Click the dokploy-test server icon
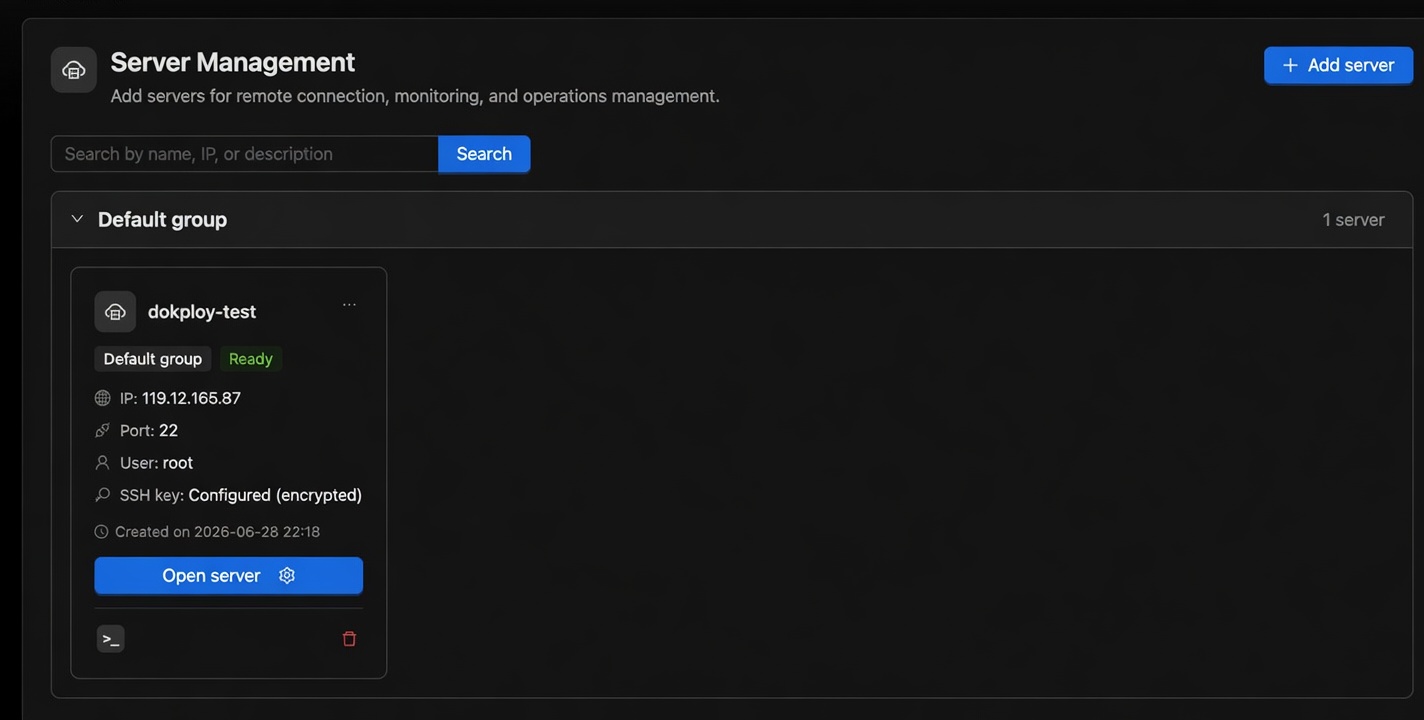Screen dimensions: 1424x720 click(115, 312)
